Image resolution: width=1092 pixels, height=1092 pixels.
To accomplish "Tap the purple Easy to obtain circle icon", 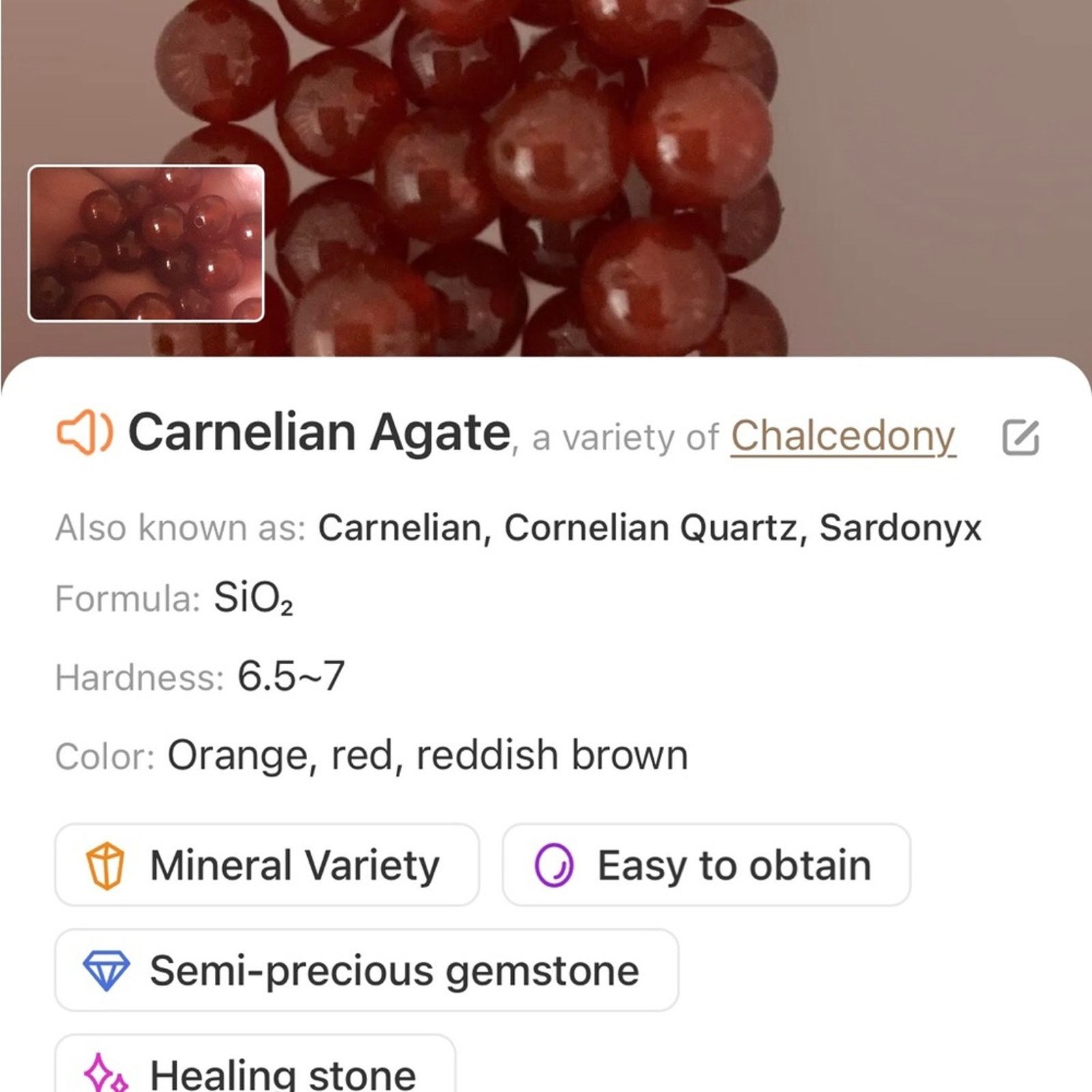I will click(554, 865).
